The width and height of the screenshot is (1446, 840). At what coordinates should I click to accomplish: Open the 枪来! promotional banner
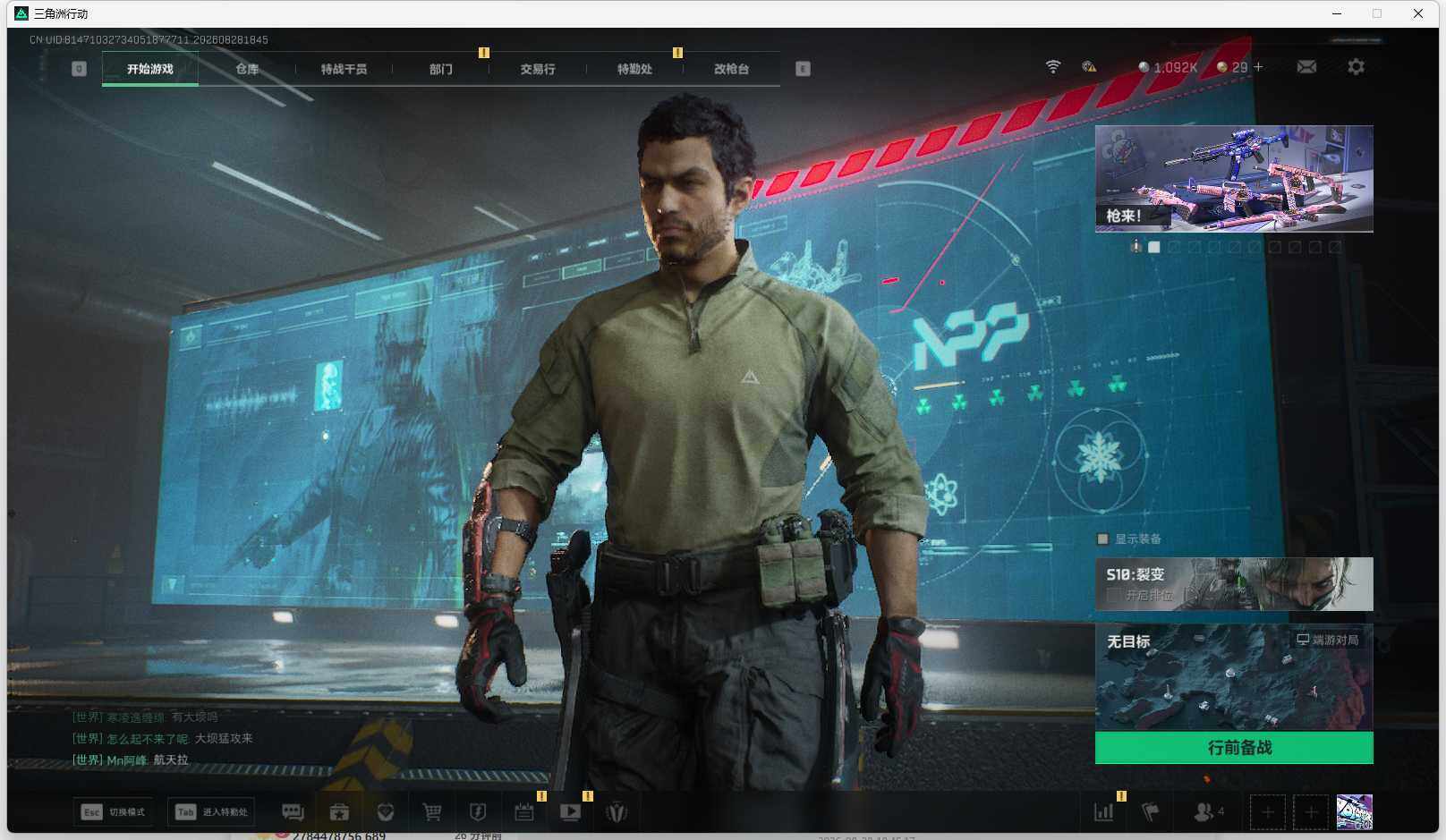pos(1234,179)
